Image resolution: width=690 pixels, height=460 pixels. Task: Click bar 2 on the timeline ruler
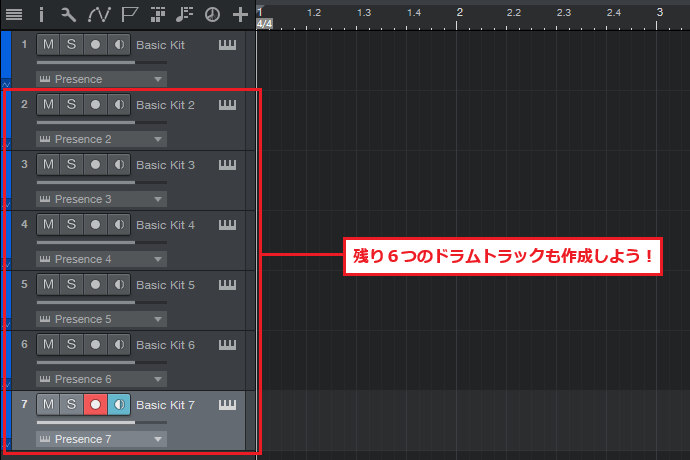(x=459, y=12)
